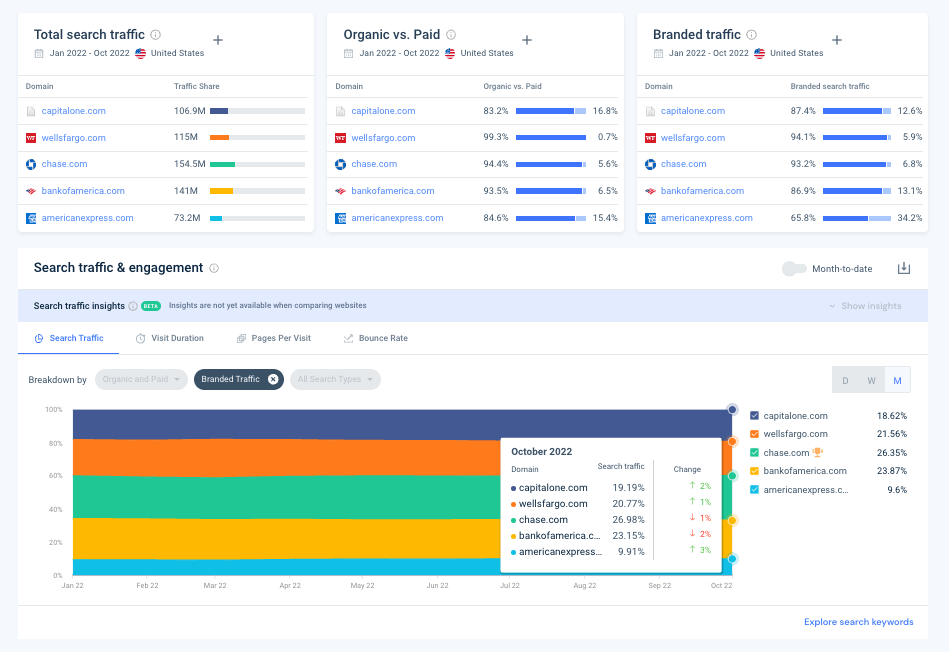
Task: Click info icon next to Search traffic & engagement
Action: [214, 268]
